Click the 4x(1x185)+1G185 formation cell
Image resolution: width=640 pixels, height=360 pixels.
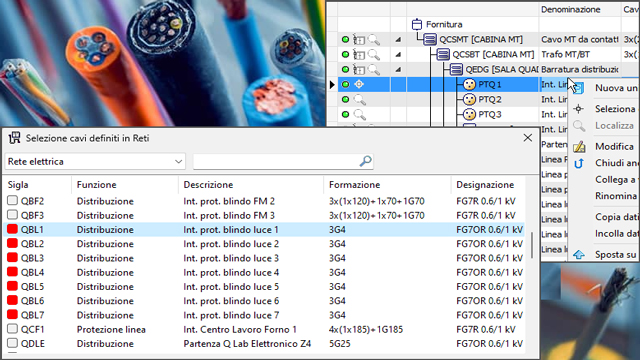[x=366, y=329]
